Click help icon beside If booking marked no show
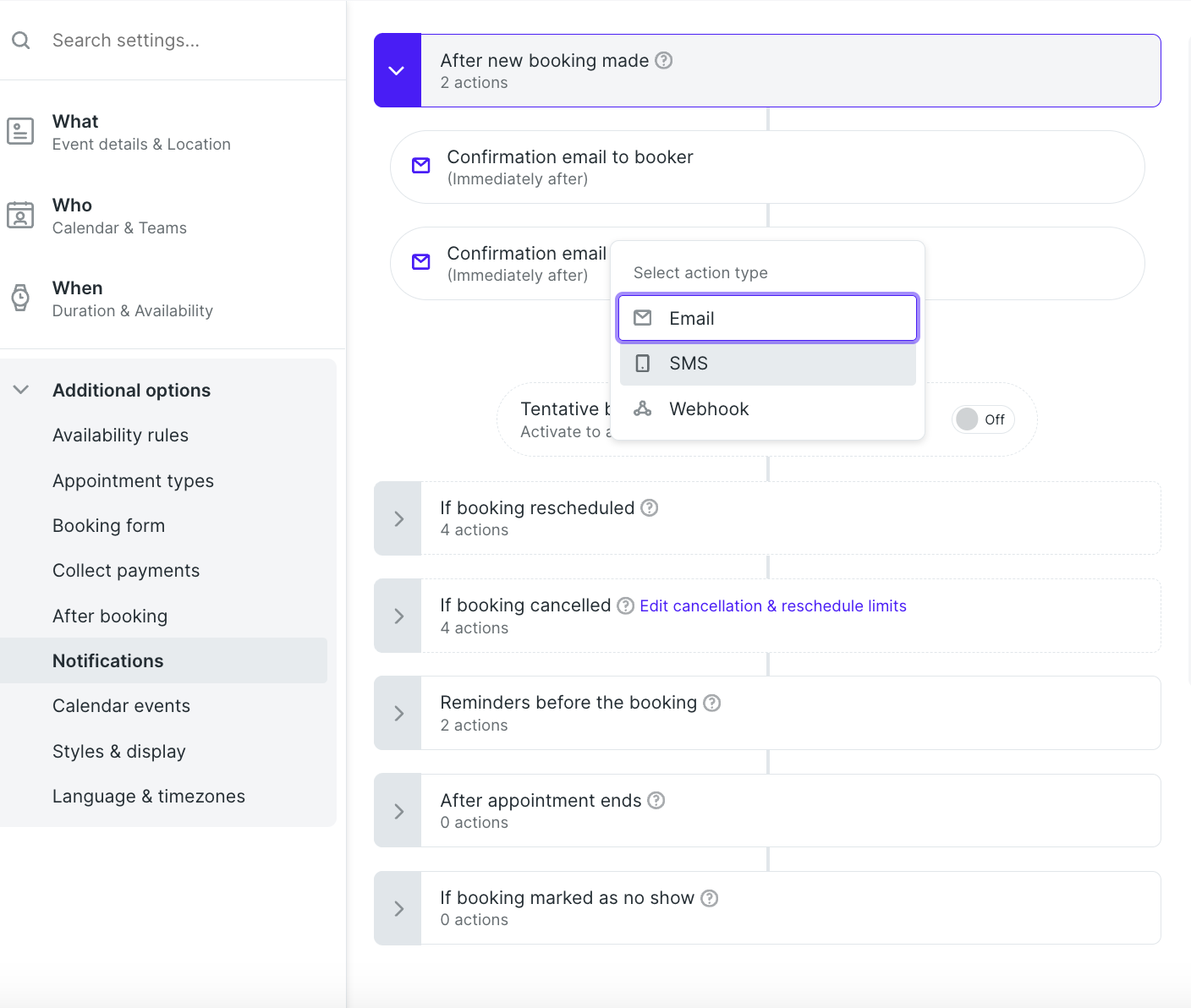The image size is (1191, 1008). 710,898
